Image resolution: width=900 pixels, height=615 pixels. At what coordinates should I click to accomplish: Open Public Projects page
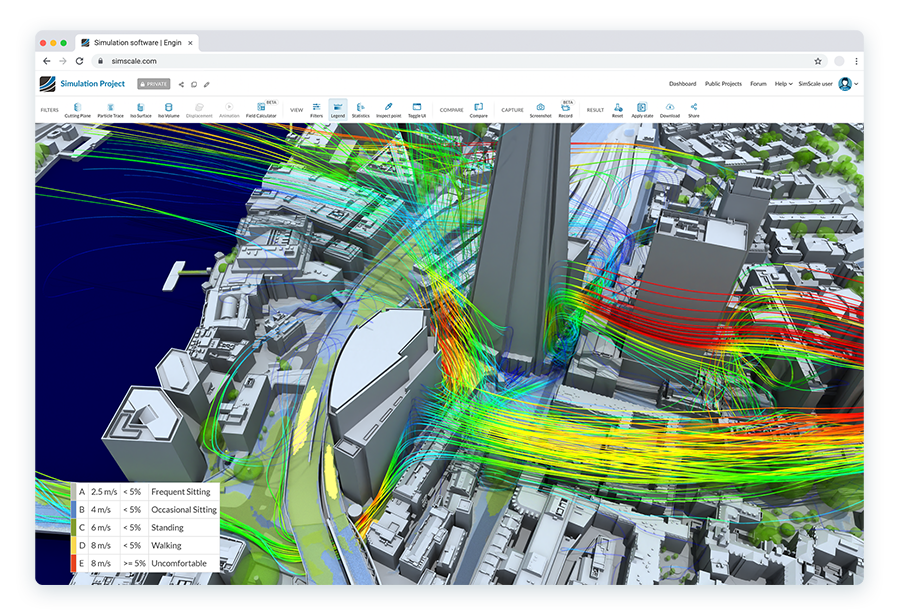pos(723,84)
